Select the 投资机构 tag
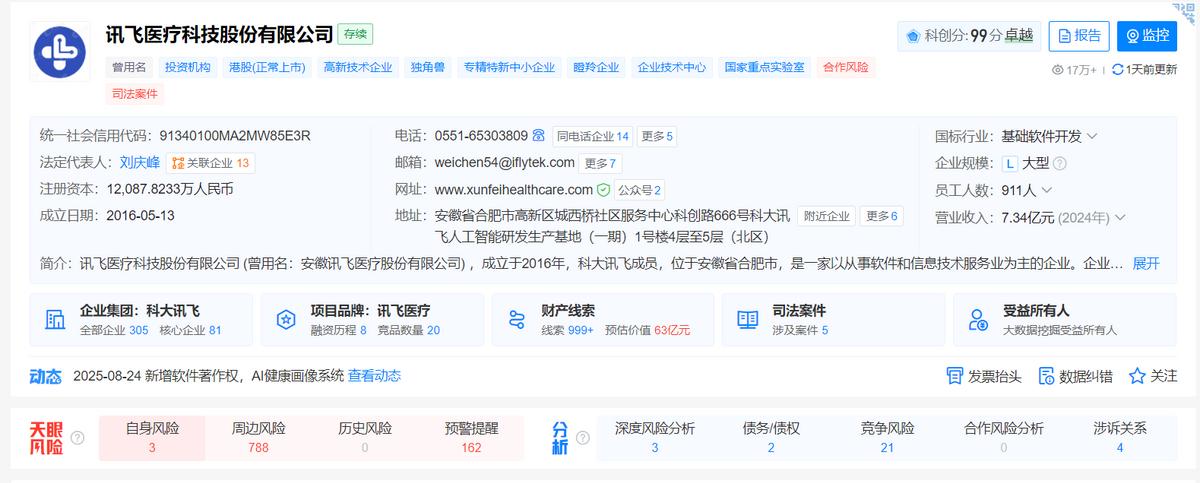1200x483 pixels. coord(187,68)
